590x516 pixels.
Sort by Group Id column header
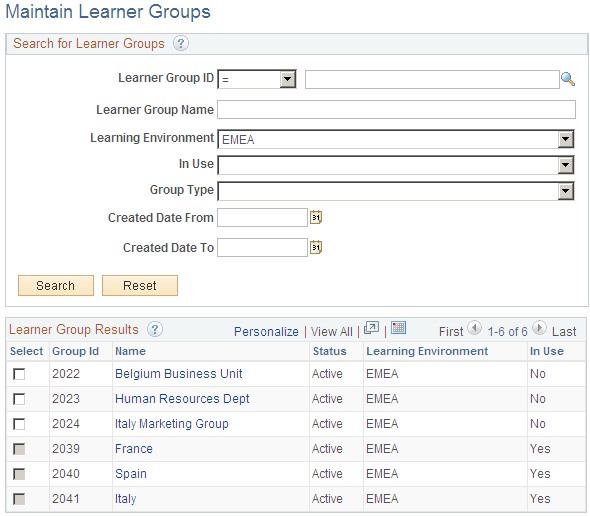click(75, 351)
